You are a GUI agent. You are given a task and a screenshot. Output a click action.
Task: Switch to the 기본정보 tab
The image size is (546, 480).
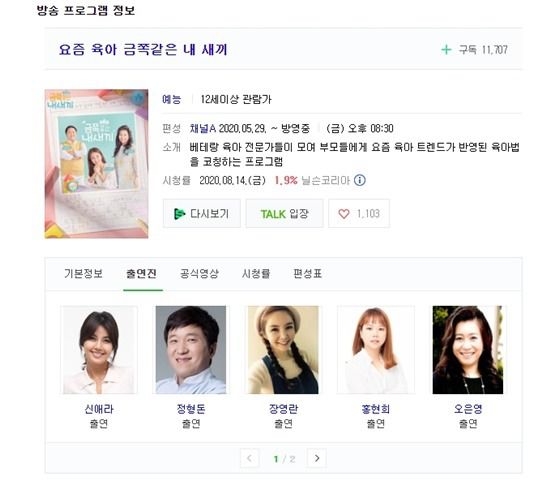(x=83, y=273)
